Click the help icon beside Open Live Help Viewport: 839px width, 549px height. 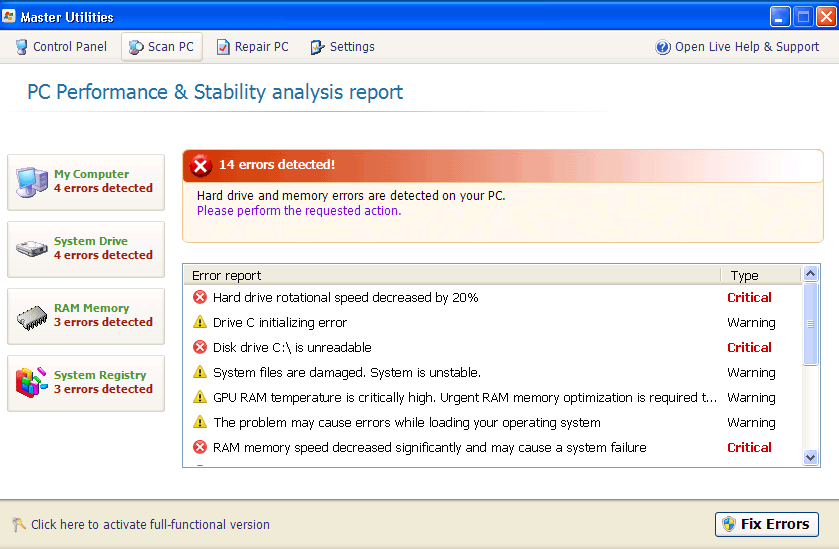coord(663,47)
